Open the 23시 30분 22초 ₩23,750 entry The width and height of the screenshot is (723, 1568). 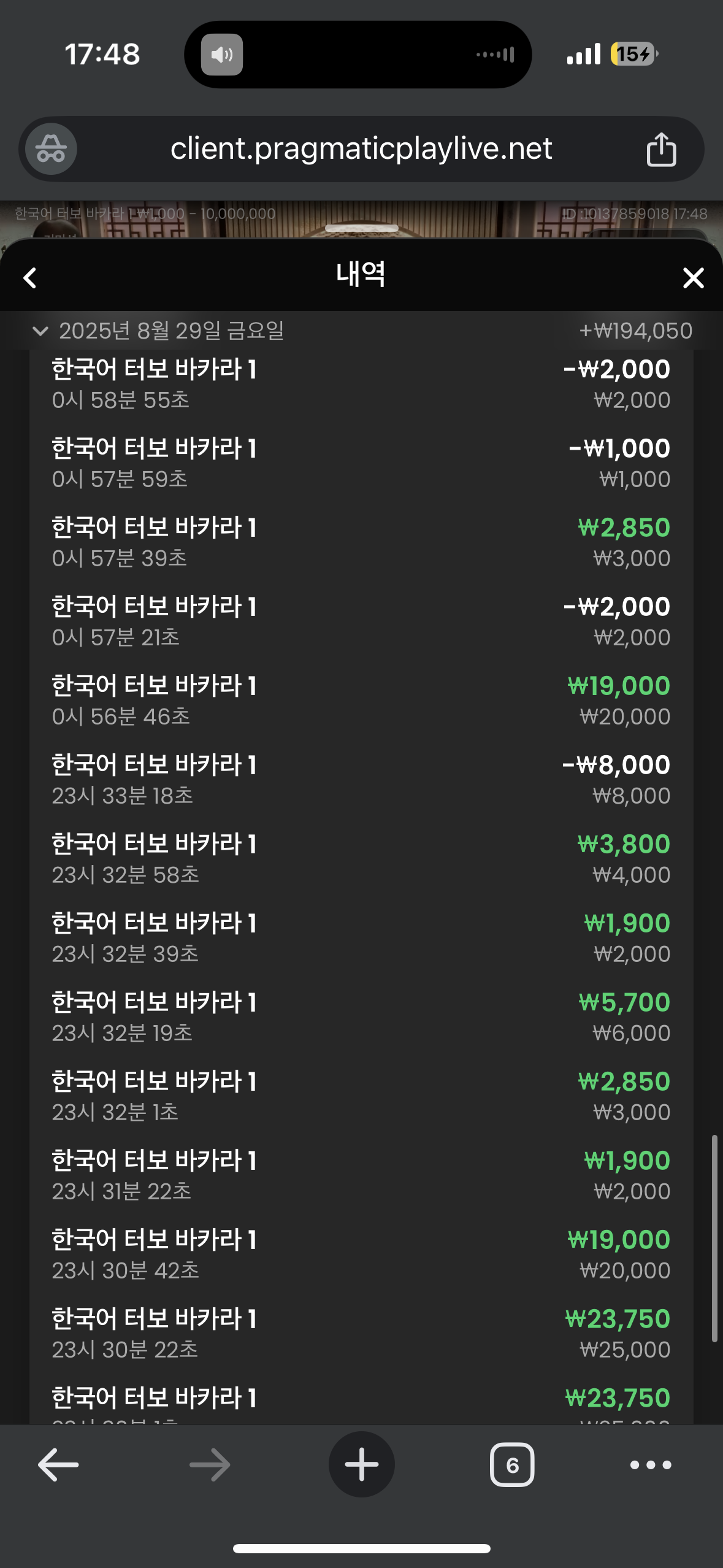[361, 1334]
